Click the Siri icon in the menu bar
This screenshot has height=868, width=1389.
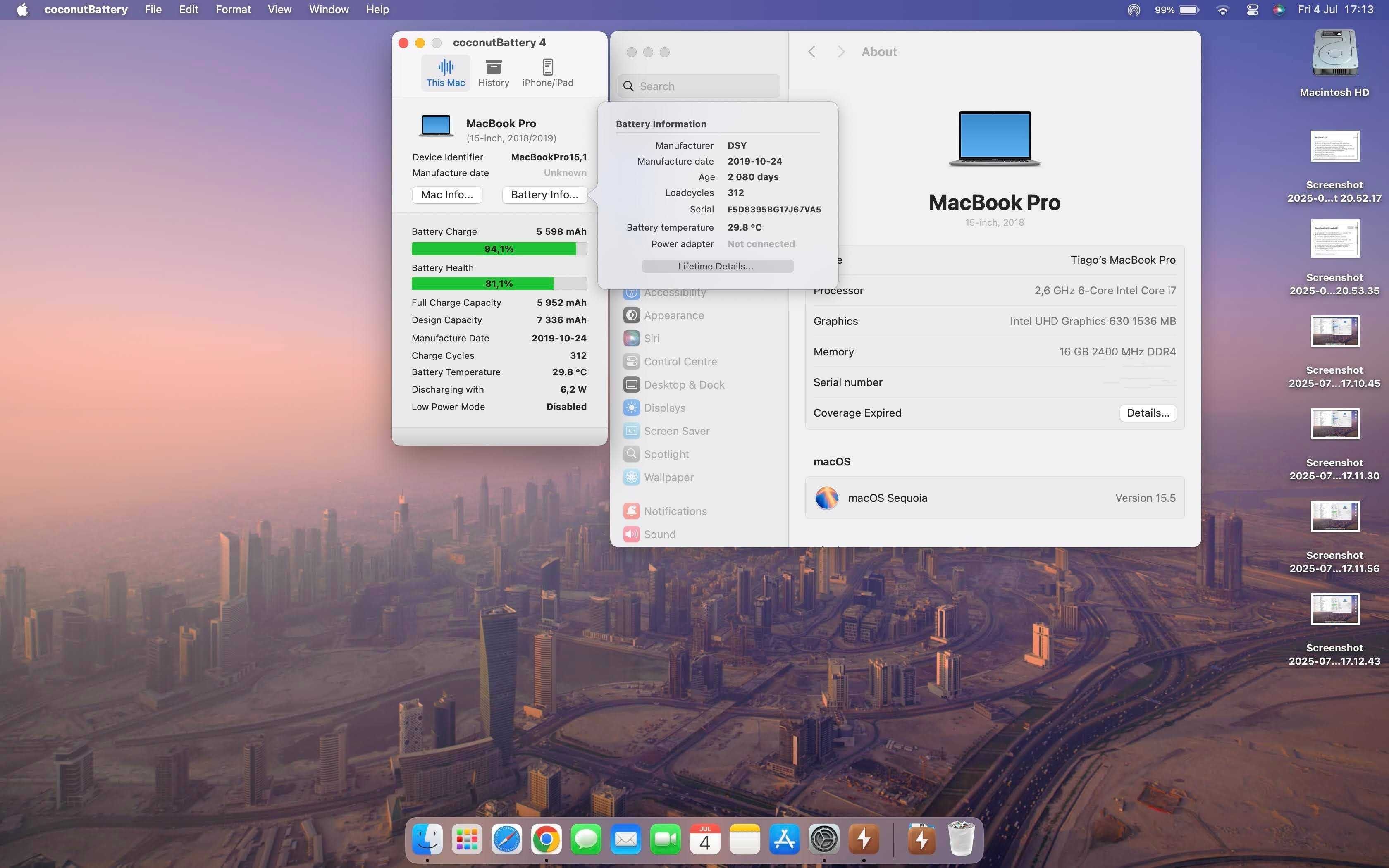point(1279,10)
